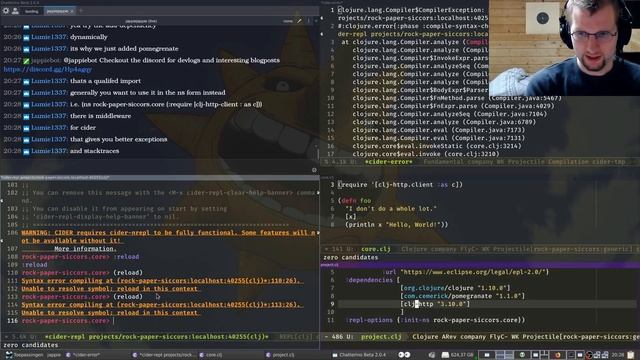
Task: Open the discord.gg link in chat
Action: click(47, 69)
